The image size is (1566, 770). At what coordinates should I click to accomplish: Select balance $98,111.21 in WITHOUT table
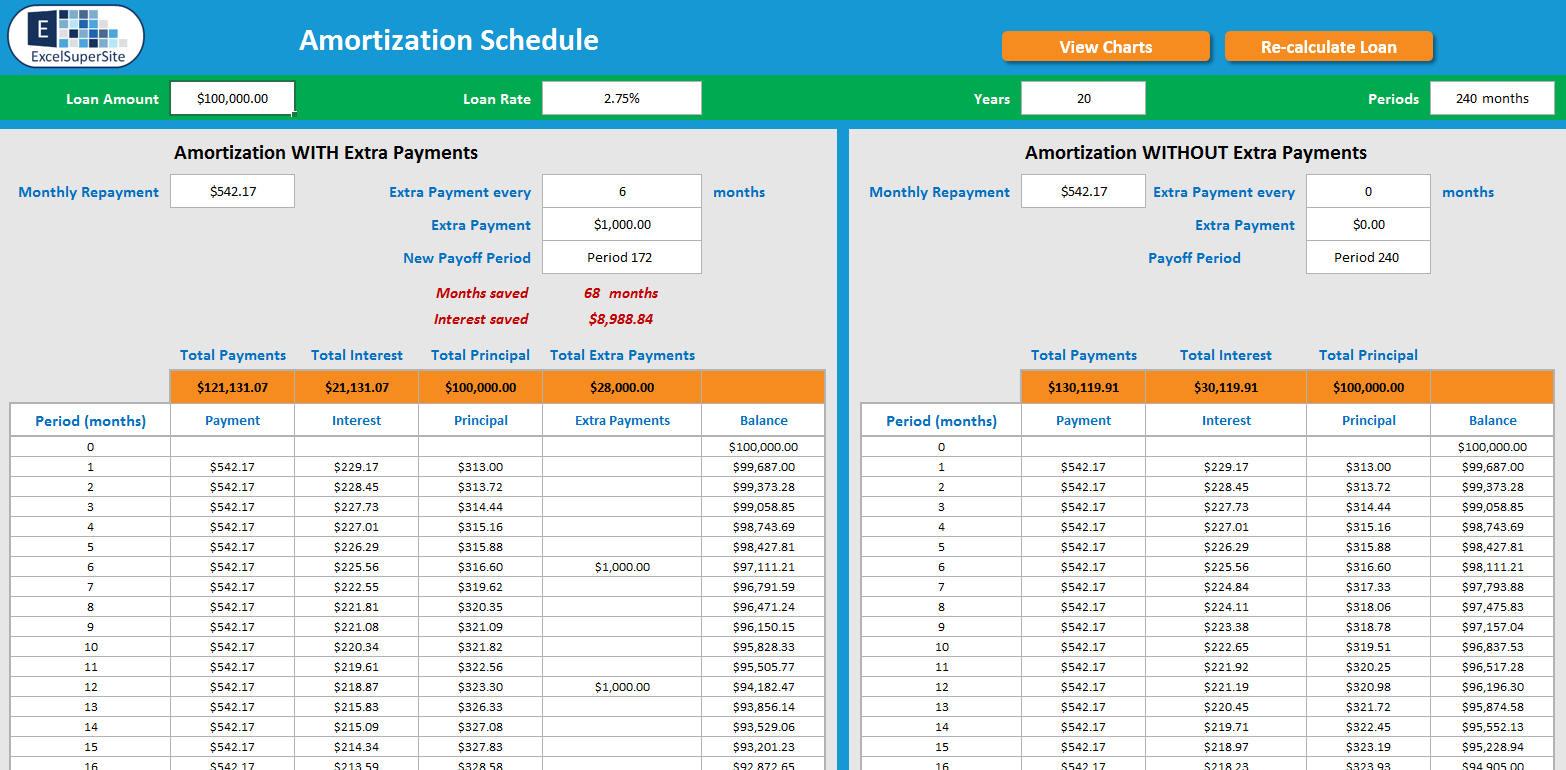tap(1492, 567)
